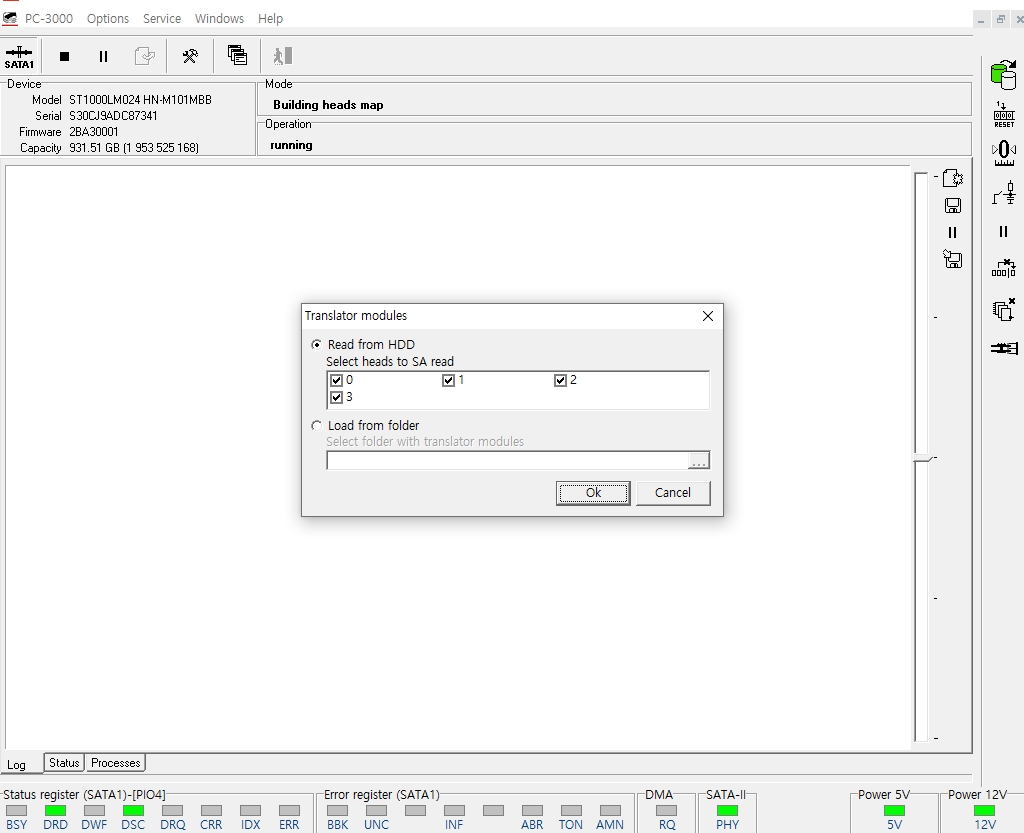The width and height of the screenshot is (1024, 833).
Task: Pause the operation from the top toolbar
Action: [x=103, y=57]
